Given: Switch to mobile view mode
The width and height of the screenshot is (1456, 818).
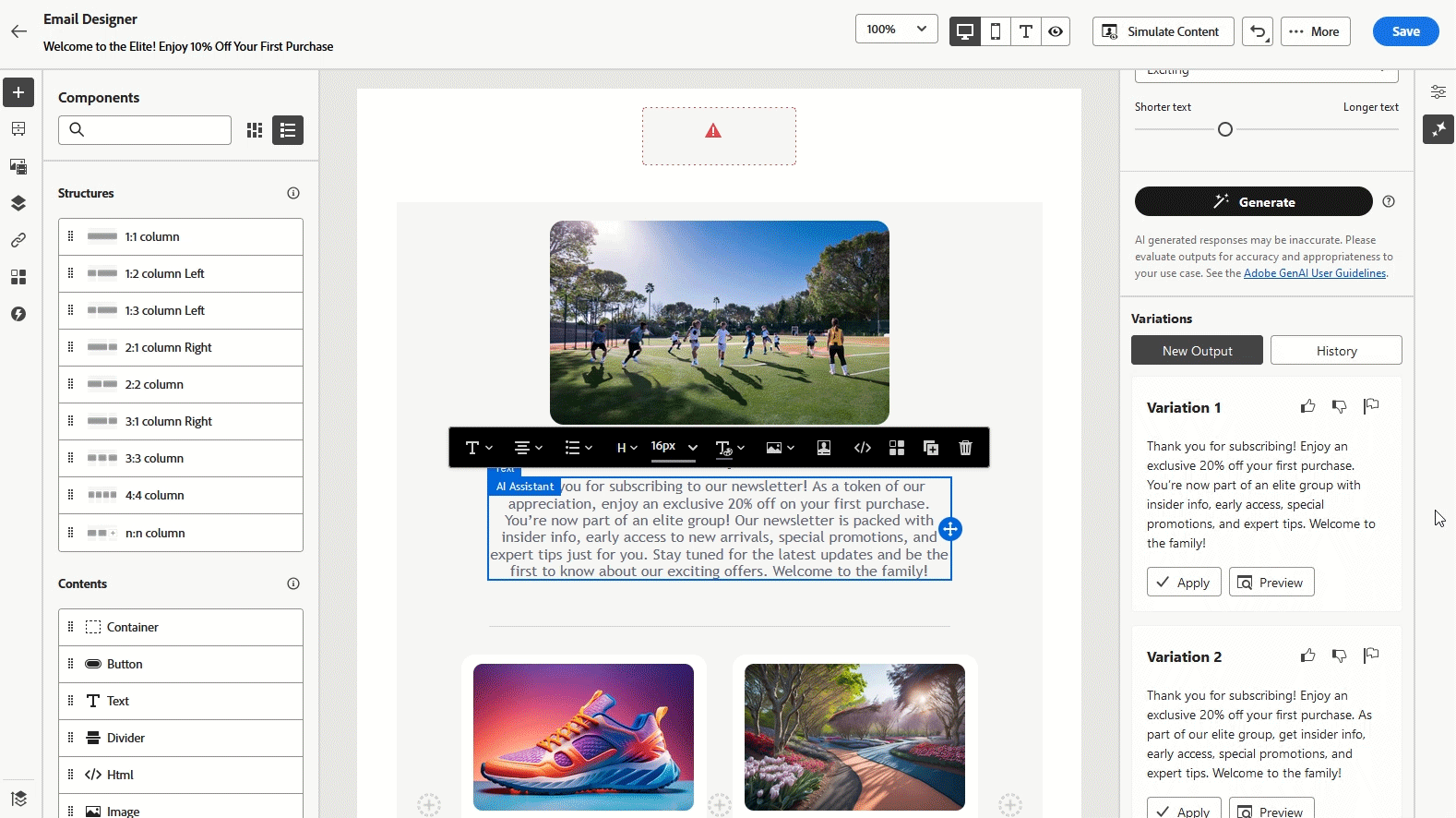Looking at the screenshot, I should (x=996, y=31).
